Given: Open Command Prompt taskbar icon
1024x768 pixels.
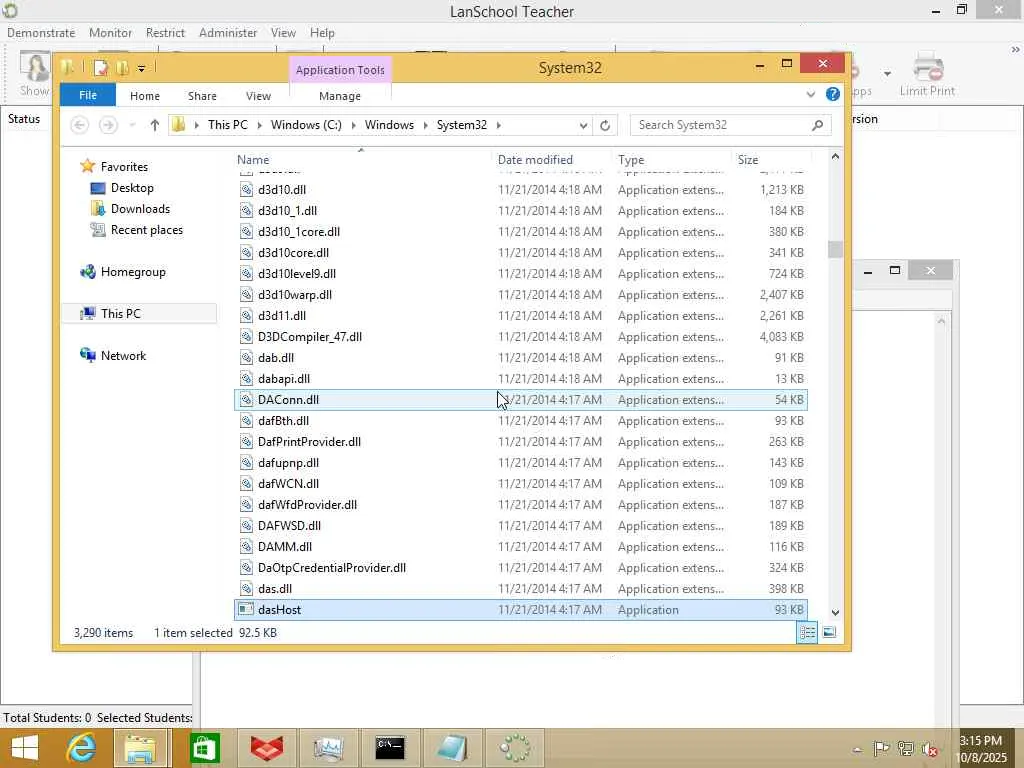Looking at the screenshot, I should [x=390, y=748].
